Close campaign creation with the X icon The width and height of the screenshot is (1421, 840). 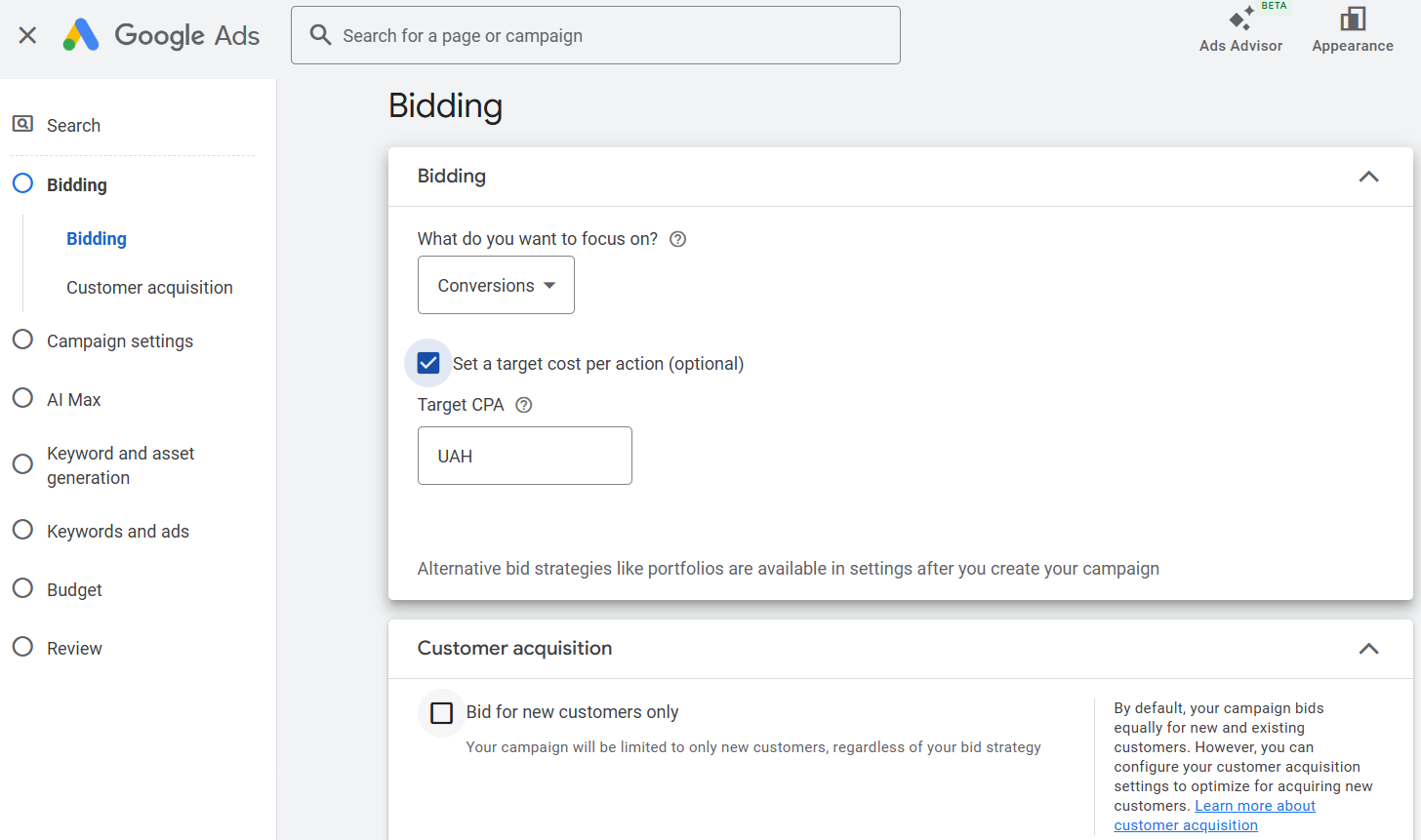pos(27,35)
